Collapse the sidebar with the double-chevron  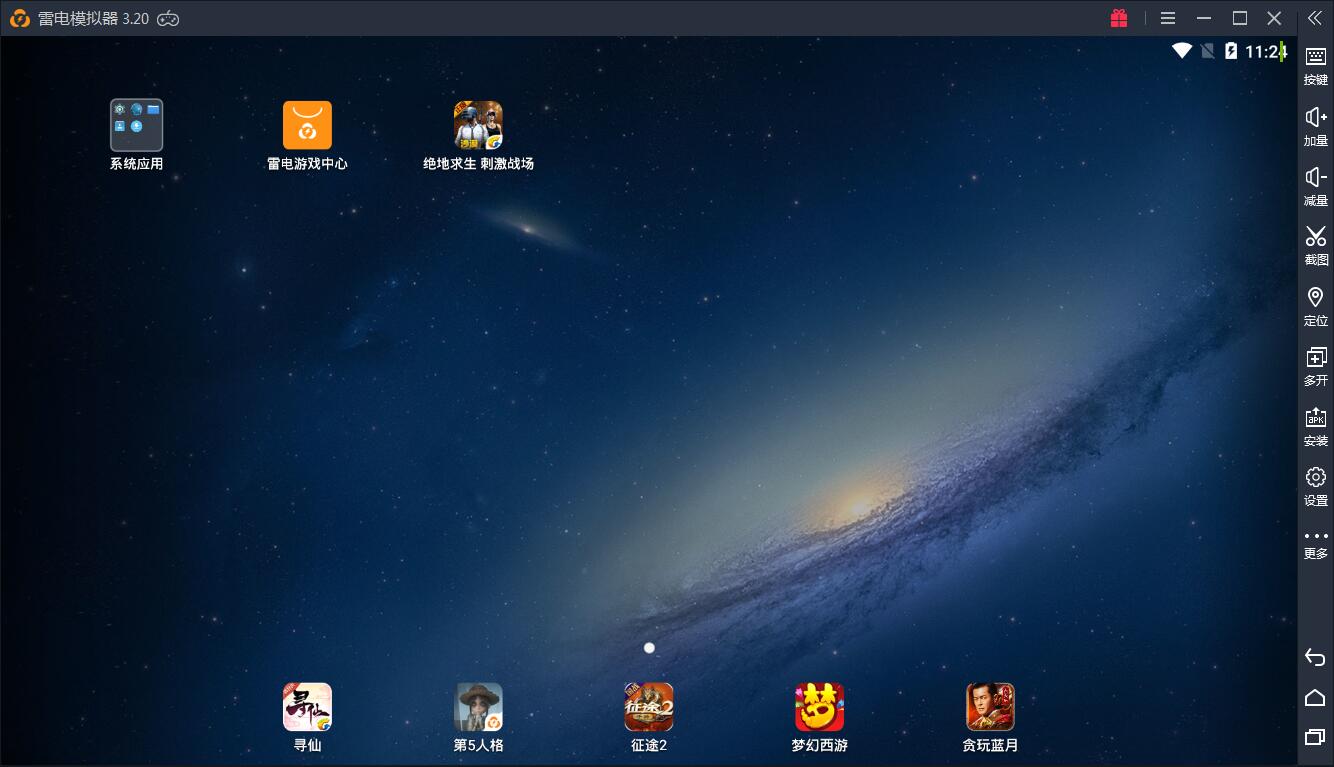click(x=1315, y=18)
